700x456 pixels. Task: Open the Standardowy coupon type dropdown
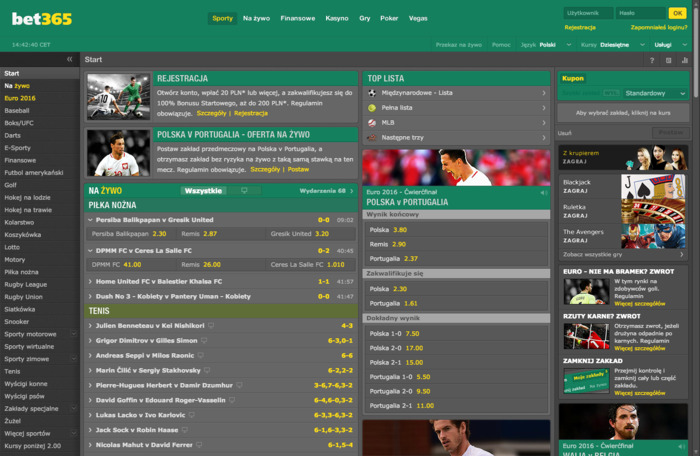[654, 93]
